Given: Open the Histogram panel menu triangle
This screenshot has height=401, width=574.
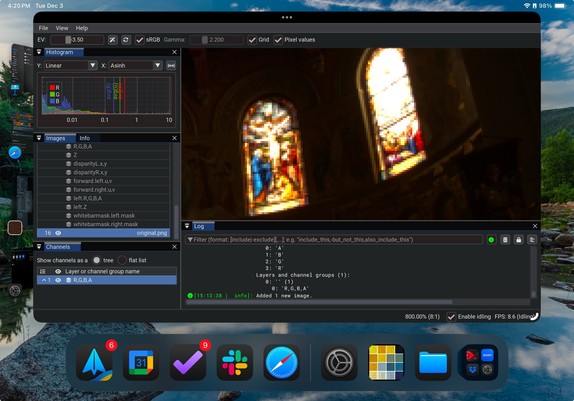Looking at the screenshot, I should pyautogui.click(x=39, y=52).
